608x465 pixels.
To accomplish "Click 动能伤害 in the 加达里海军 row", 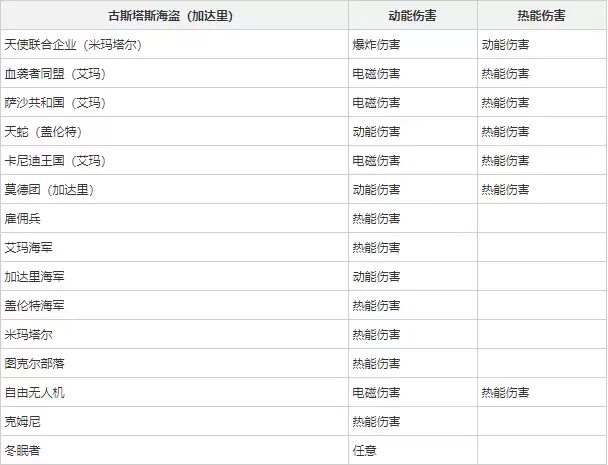I will pyautogui.click(x=376, y=277).
